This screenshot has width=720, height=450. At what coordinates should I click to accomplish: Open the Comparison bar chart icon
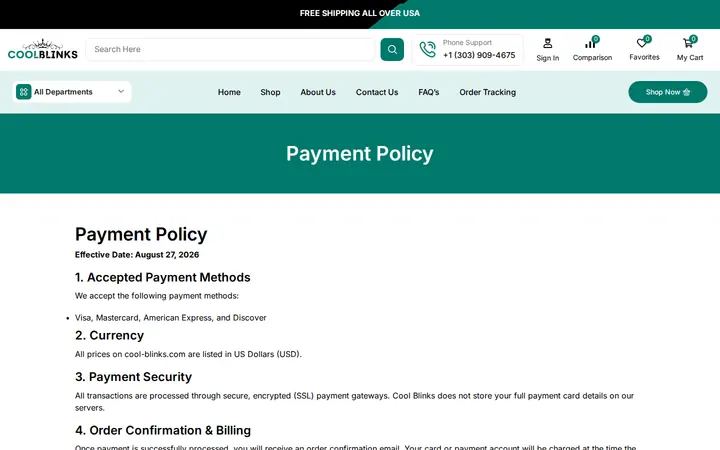pos(590,44)
